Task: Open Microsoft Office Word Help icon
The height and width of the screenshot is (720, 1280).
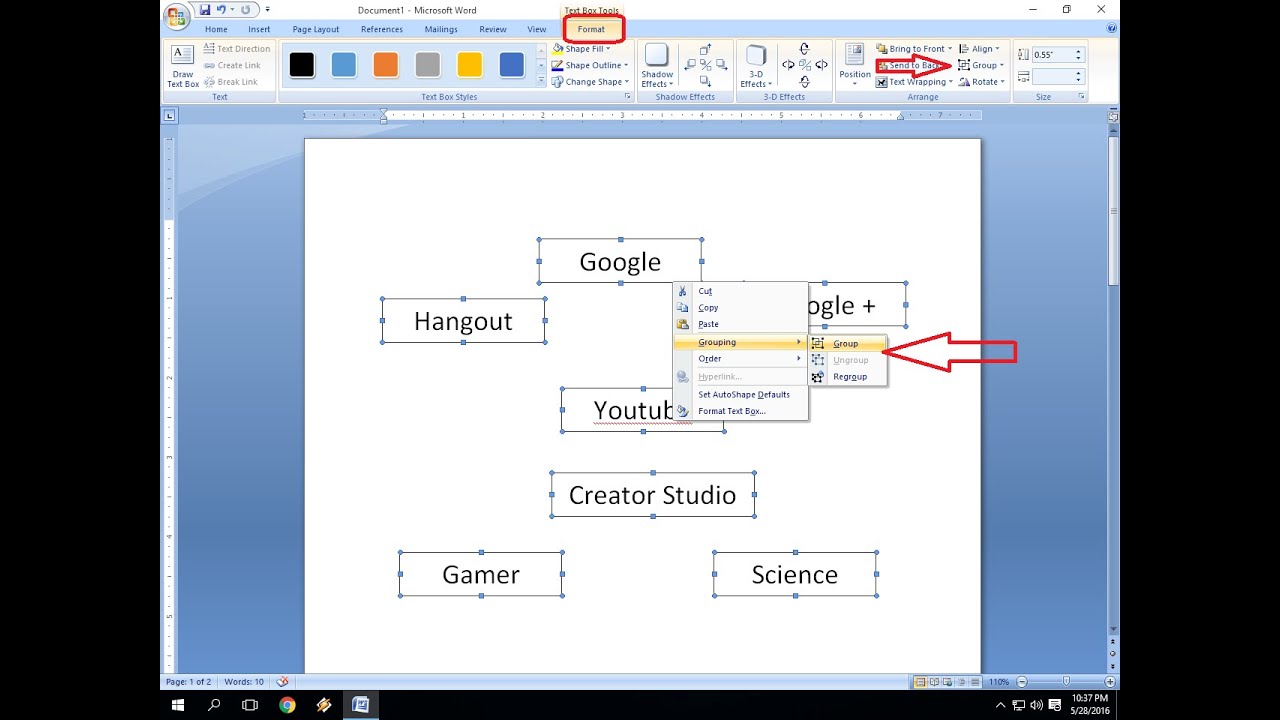Action: click(1112, 29)
